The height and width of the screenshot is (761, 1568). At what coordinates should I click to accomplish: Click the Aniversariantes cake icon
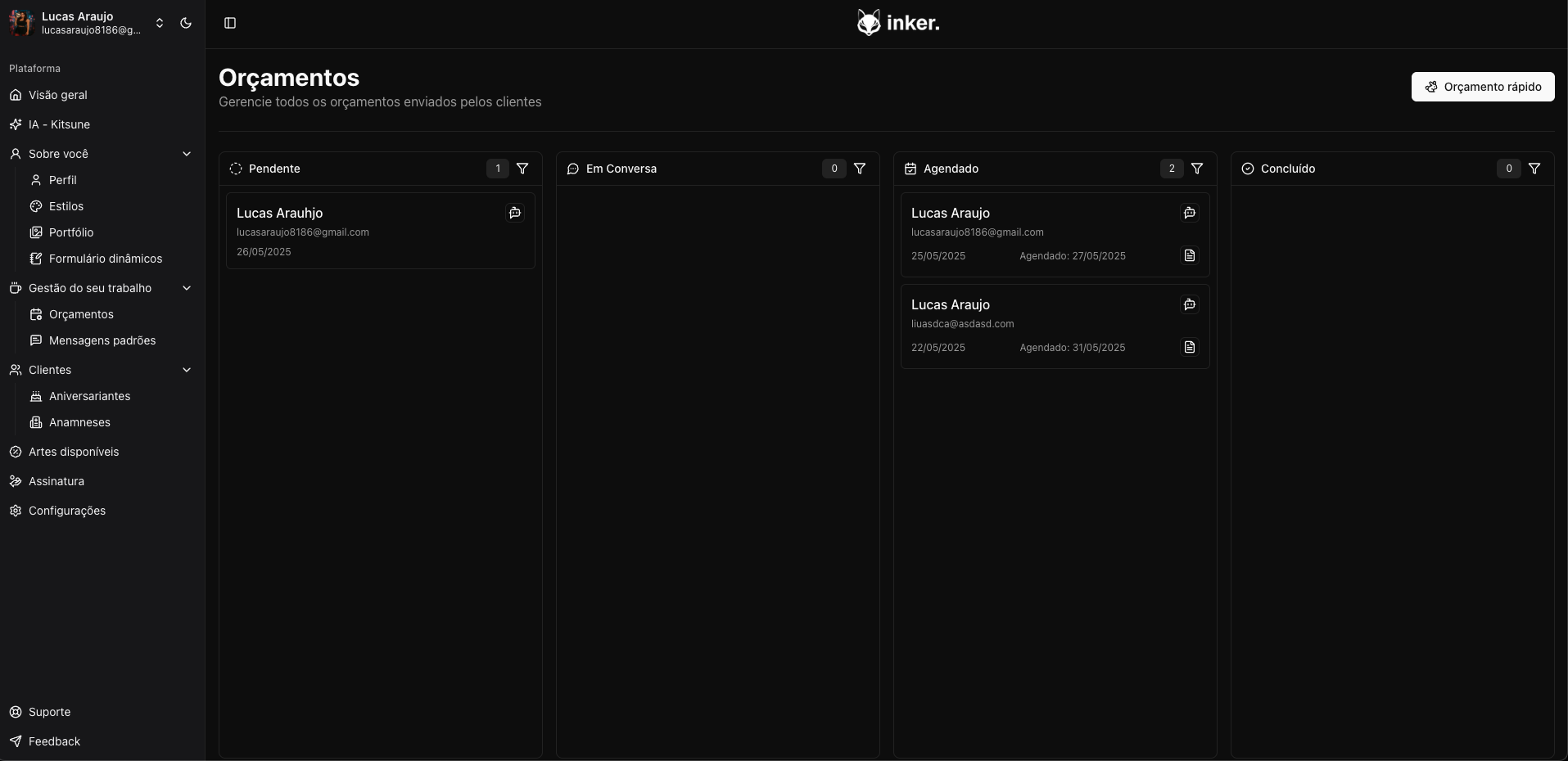tap(36, 396)
